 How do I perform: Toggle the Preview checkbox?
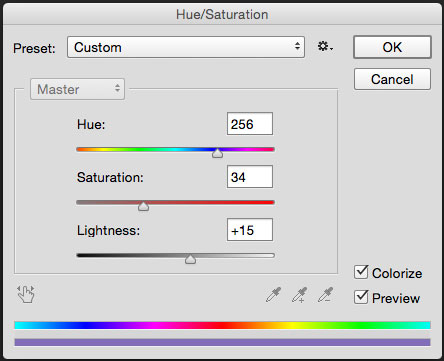click(361, 297)
